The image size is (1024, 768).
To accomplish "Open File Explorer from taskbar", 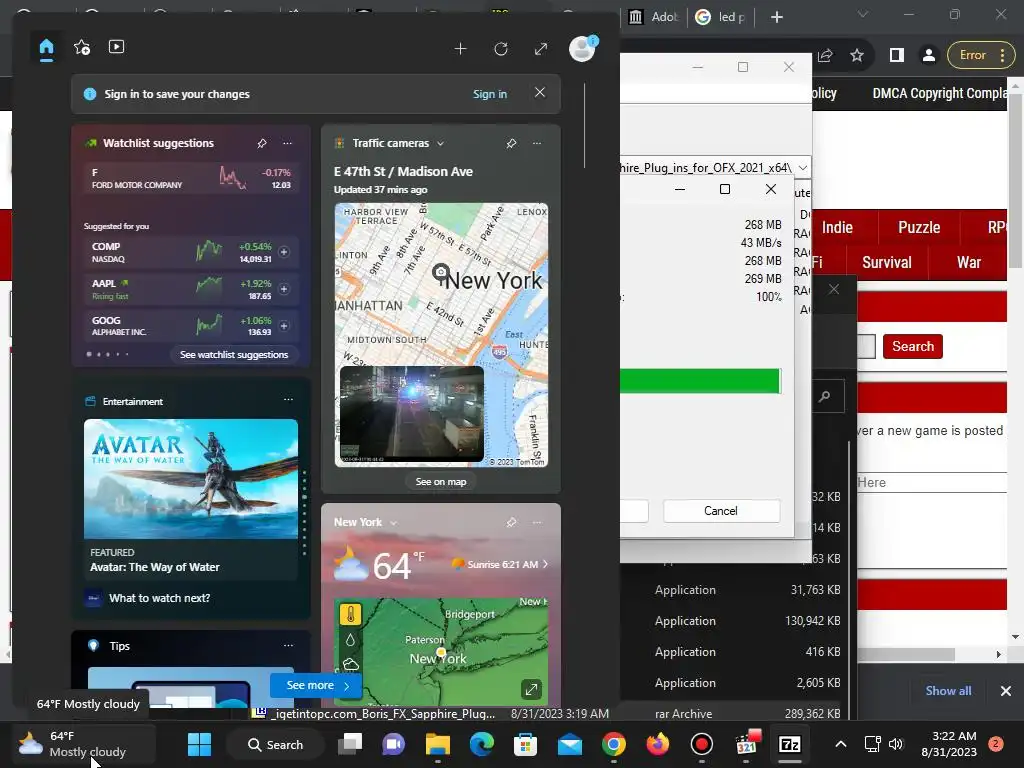I will coord(438,744).
